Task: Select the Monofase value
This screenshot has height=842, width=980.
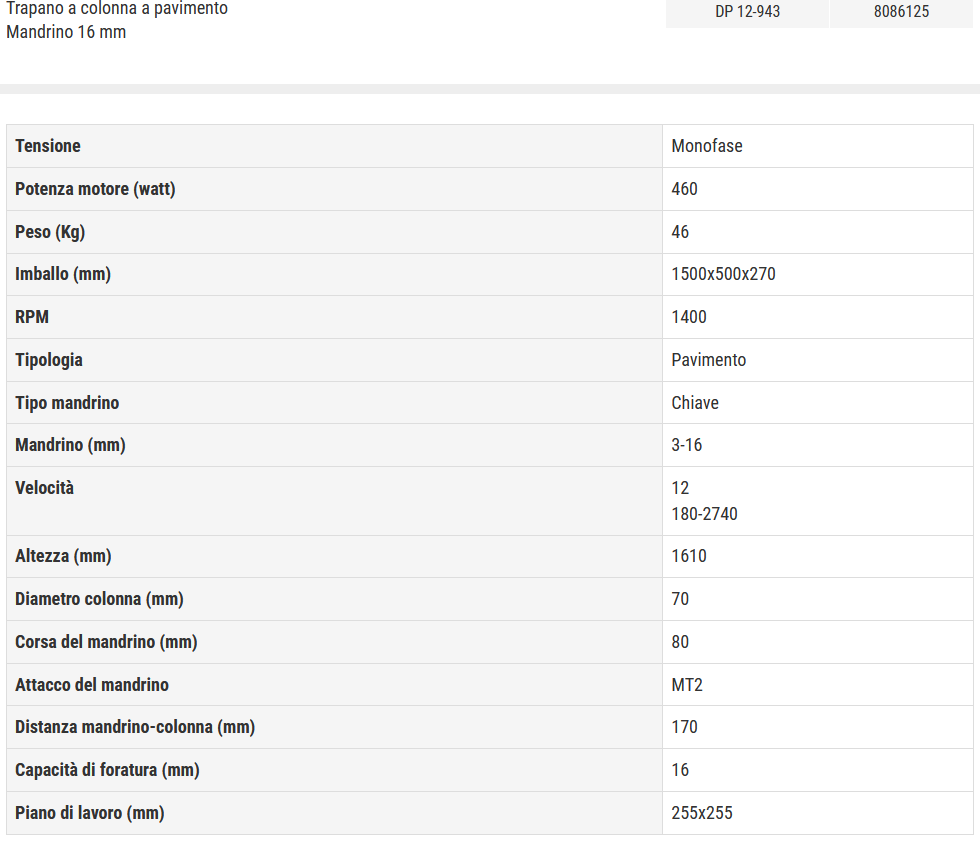Action: point(707,146)
